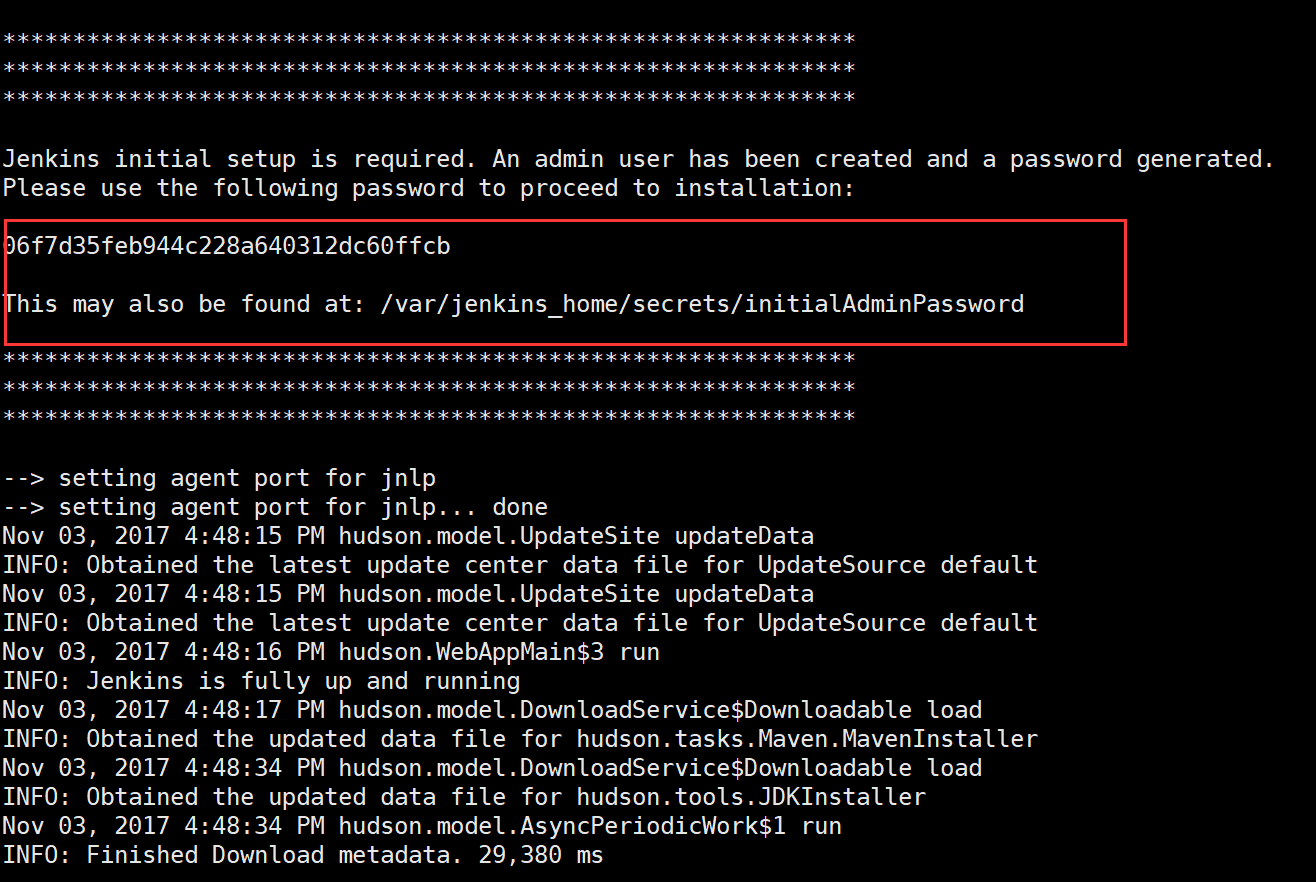Click the first "--> setting agent port for jnlp" line
Viewport: 1316px width, 882px height.
tap(219, 478)
